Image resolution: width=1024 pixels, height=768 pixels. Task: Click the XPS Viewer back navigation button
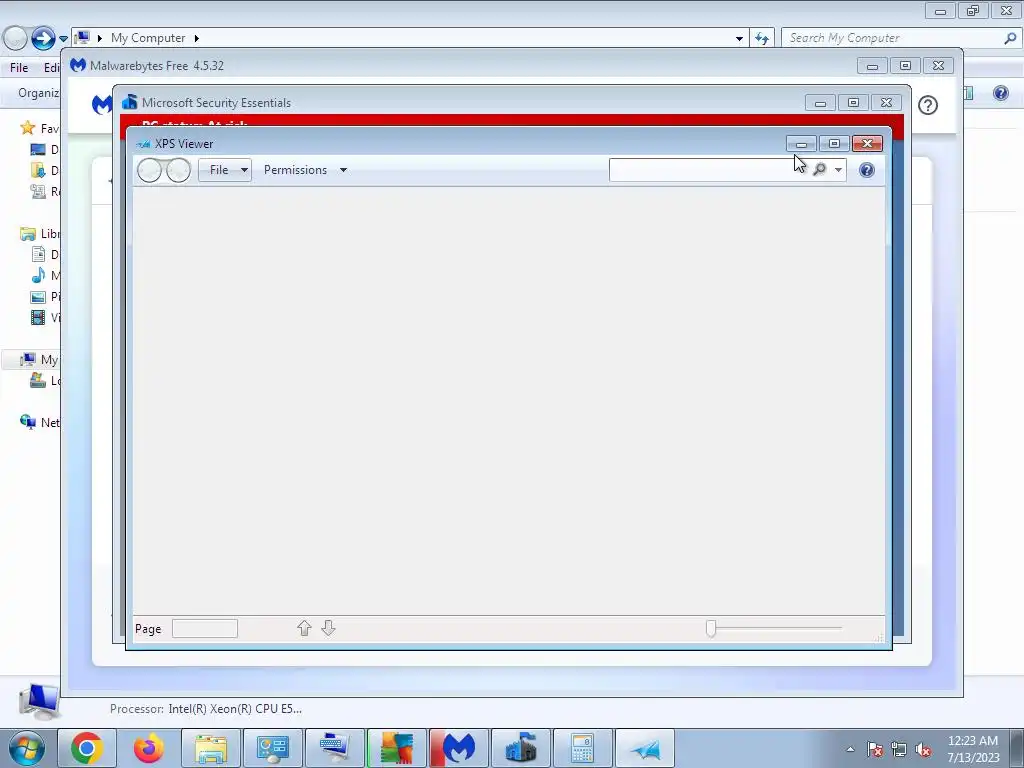(x=150, y=170)
